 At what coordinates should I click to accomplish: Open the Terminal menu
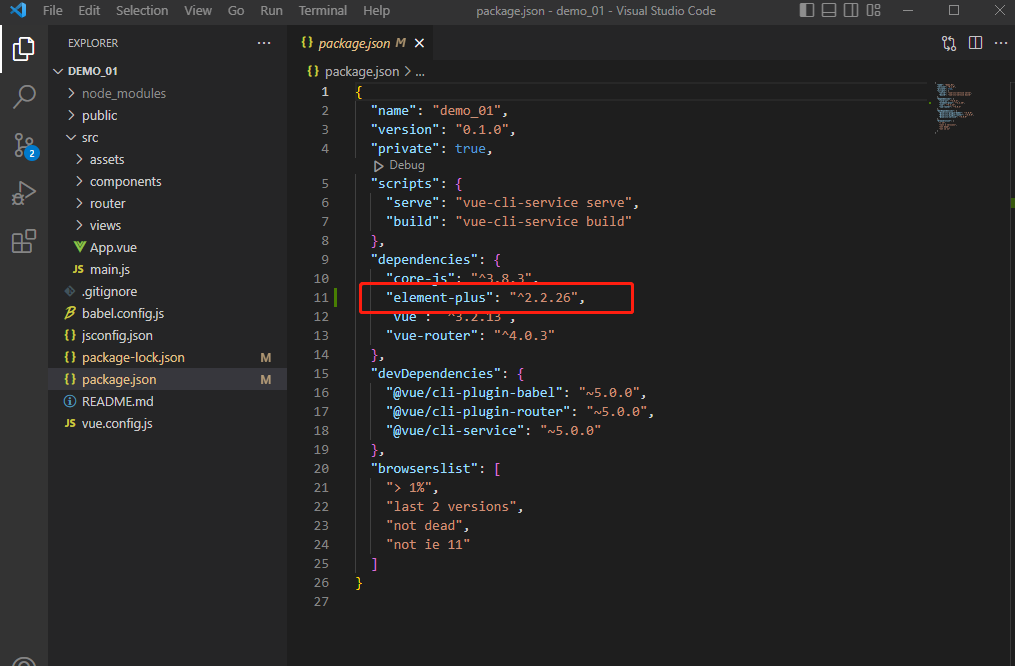[322, 10]
